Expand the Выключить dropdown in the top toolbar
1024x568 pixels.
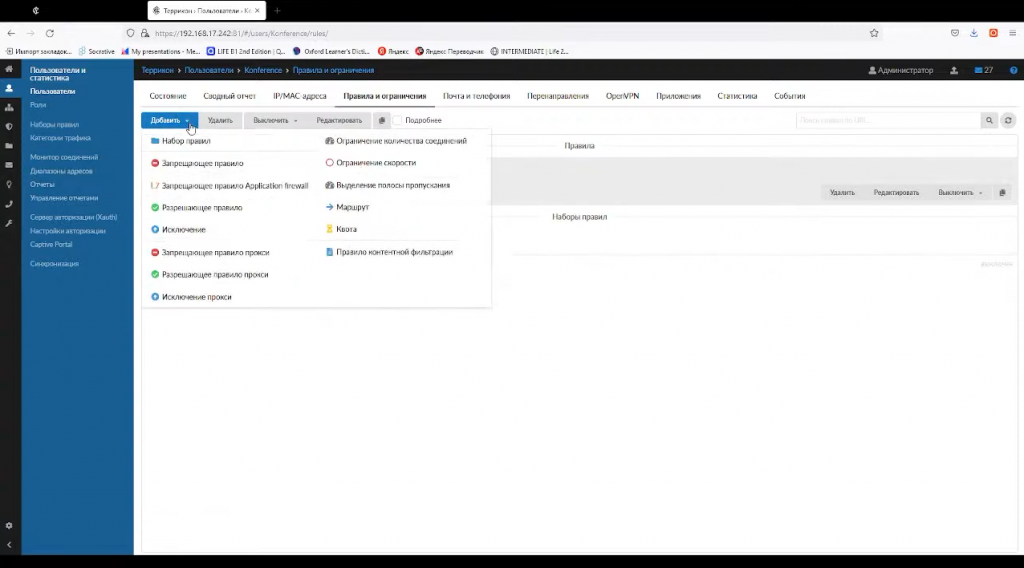point(275,120)
